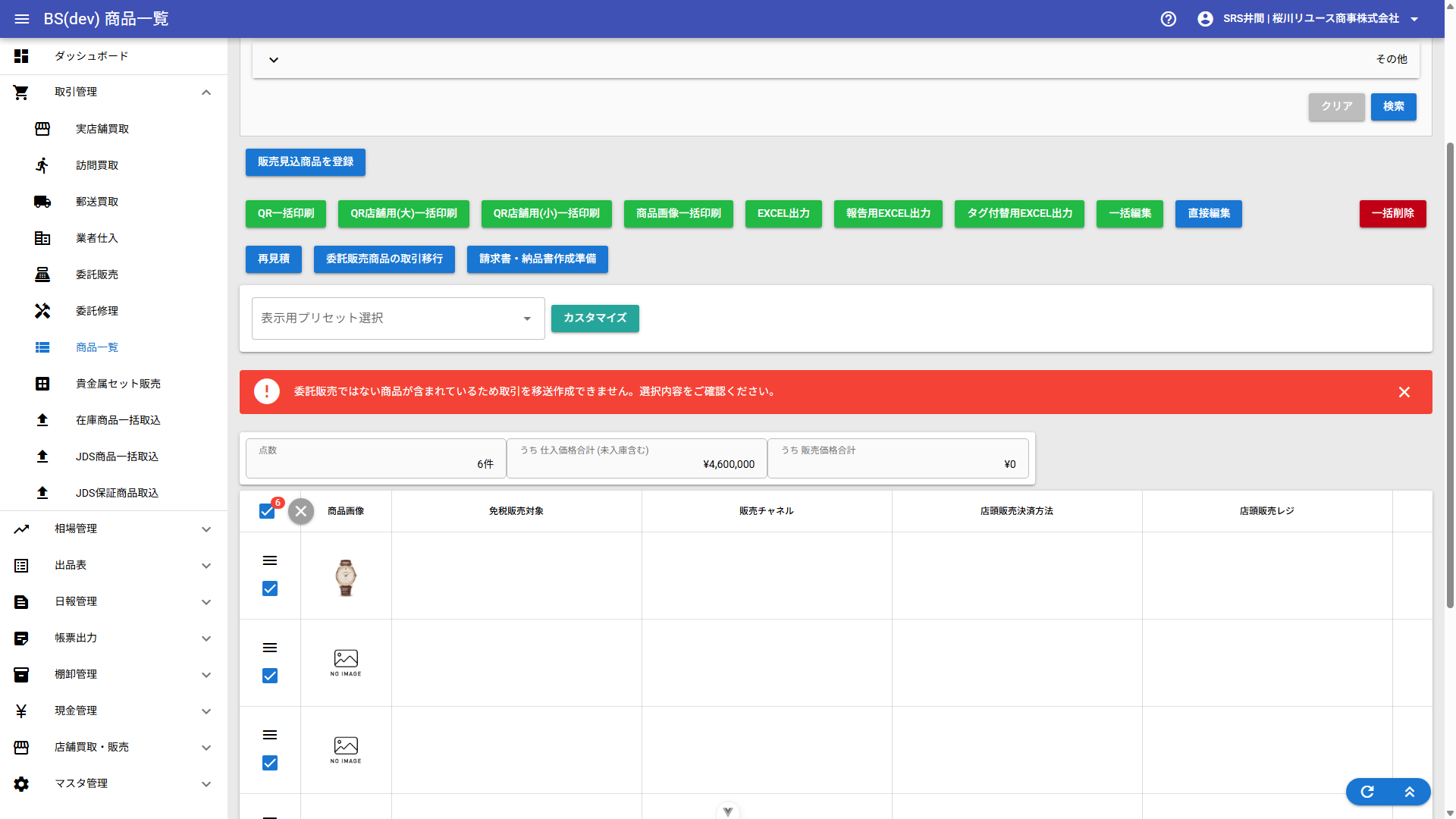Uncheck the checkbox on the watch image row

[x=270, y=588]
